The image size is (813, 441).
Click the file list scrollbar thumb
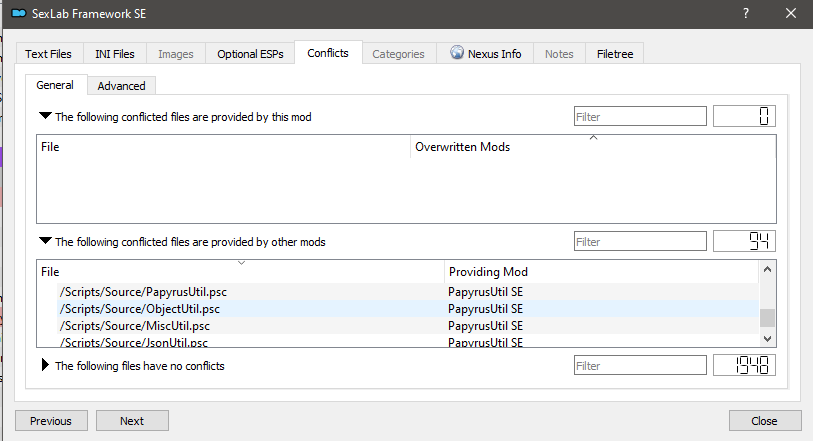coord(767,318)
